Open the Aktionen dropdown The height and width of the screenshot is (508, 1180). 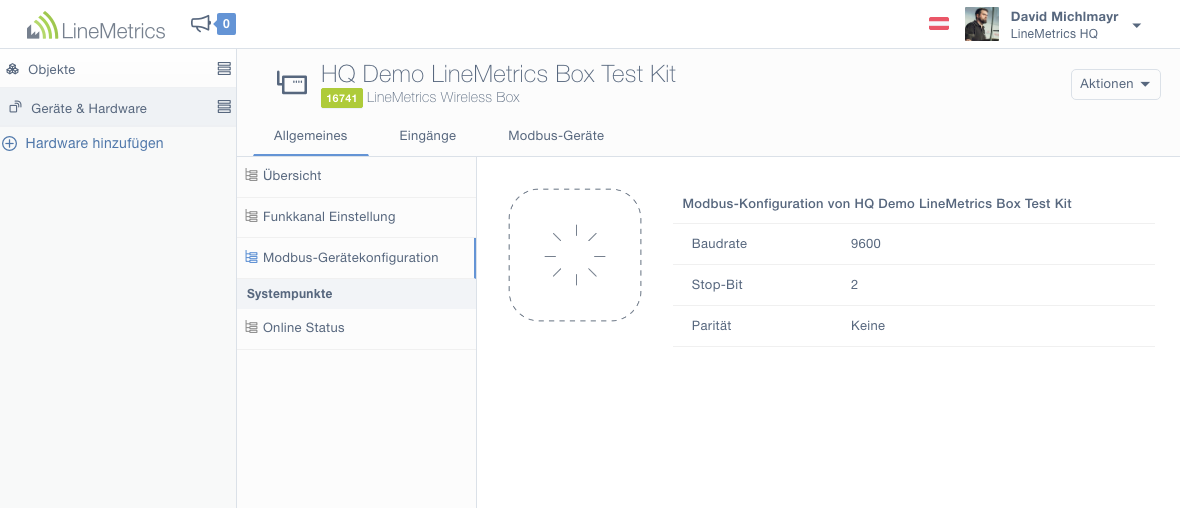click(1115, 84)
